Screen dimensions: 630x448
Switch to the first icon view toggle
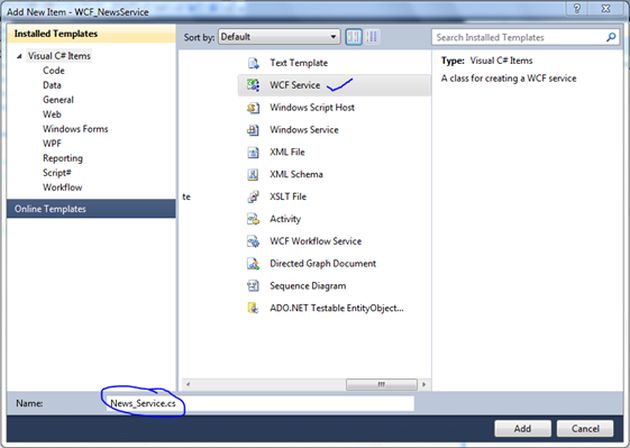[354, 37]
